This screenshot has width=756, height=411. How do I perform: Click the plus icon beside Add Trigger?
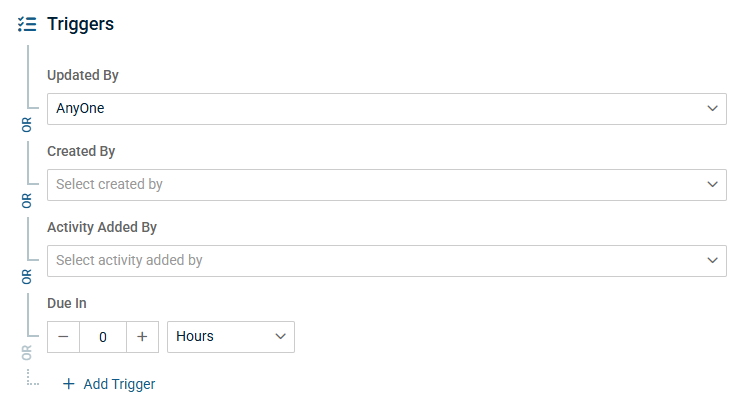69,384
